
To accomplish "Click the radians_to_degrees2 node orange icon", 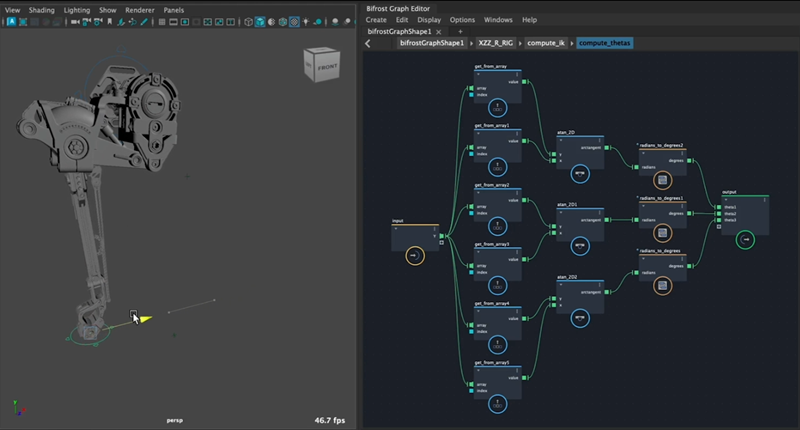I will pyautogui.click(x=662, y=180).
